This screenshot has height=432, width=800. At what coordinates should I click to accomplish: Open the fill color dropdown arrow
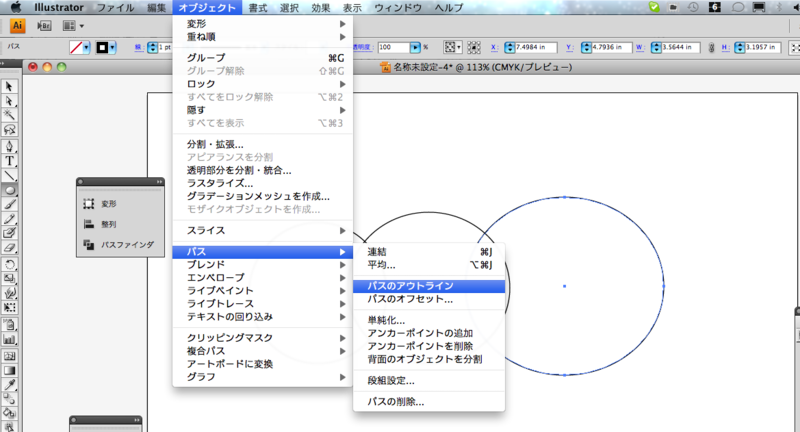point(86,47)
